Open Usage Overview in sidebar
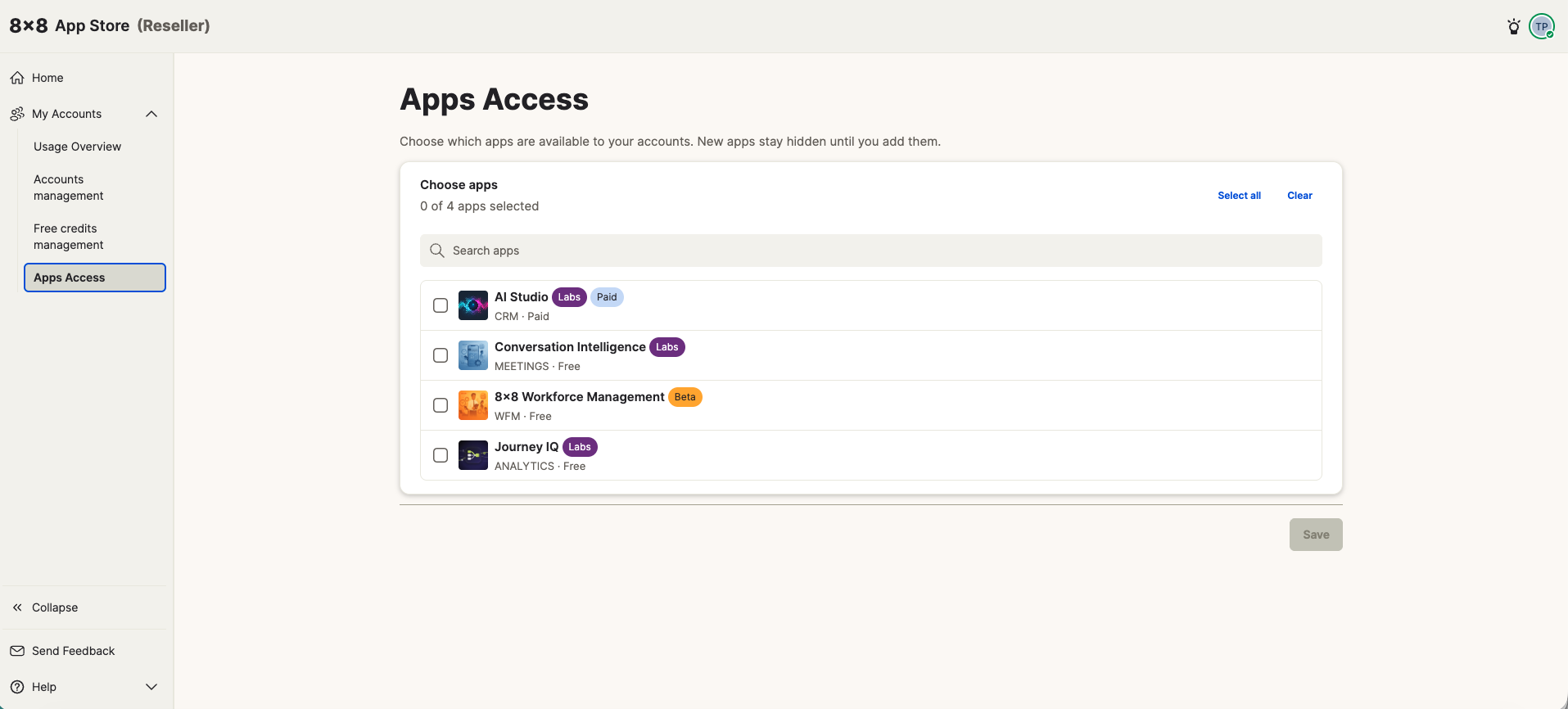Image resolution: width=1568 pixels, height=709 pixels. click(x=77, y=147)
